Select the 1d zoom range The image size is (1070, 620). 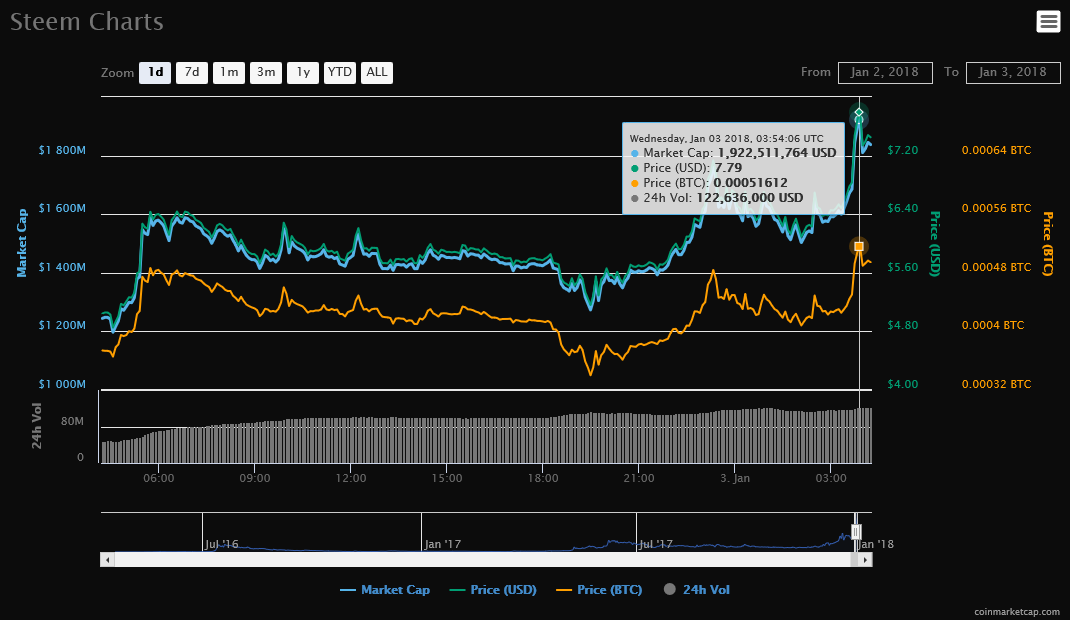tap(155, 72)
